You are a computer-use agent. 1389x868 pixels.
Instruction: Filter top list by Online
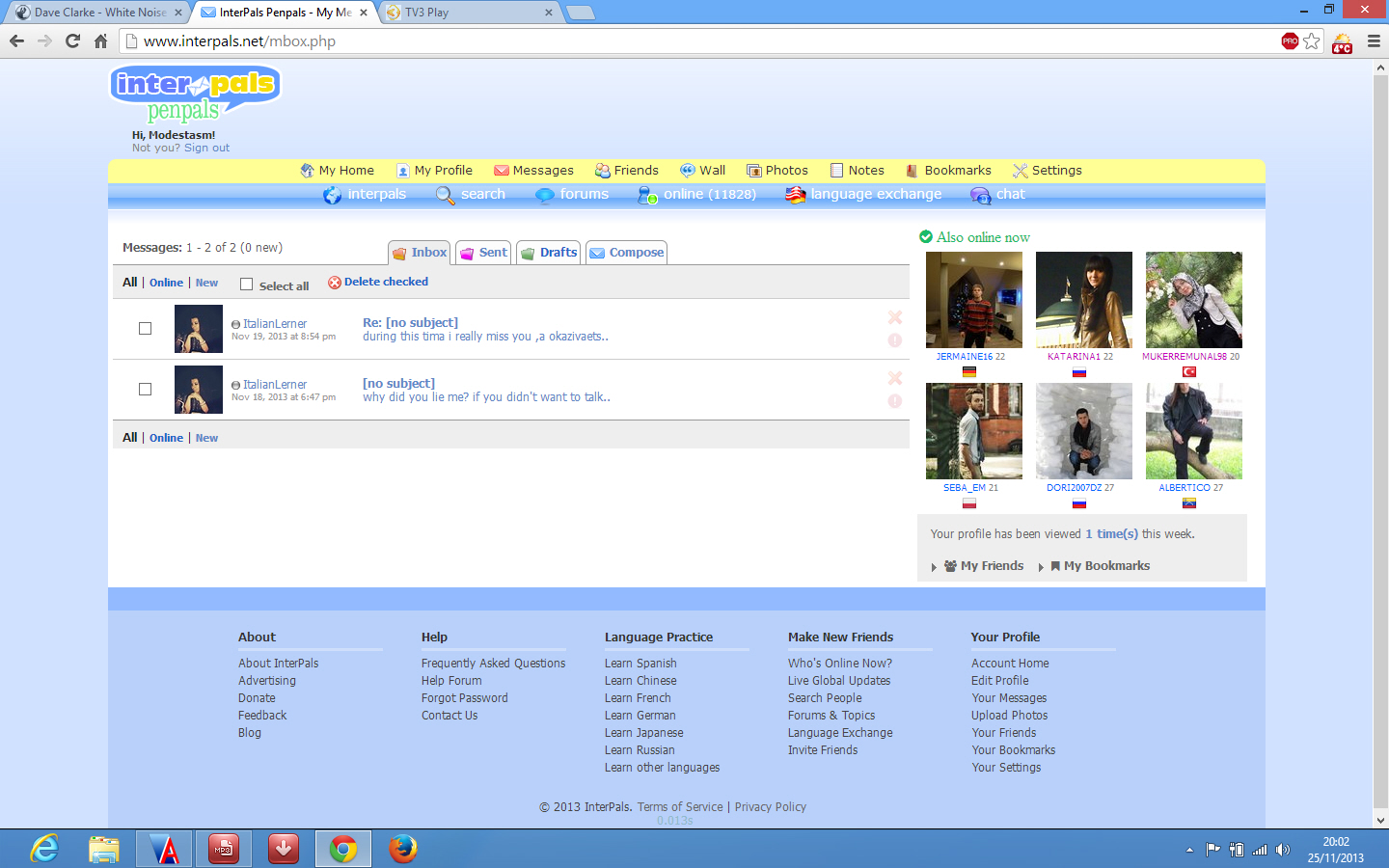coord(166,283)
